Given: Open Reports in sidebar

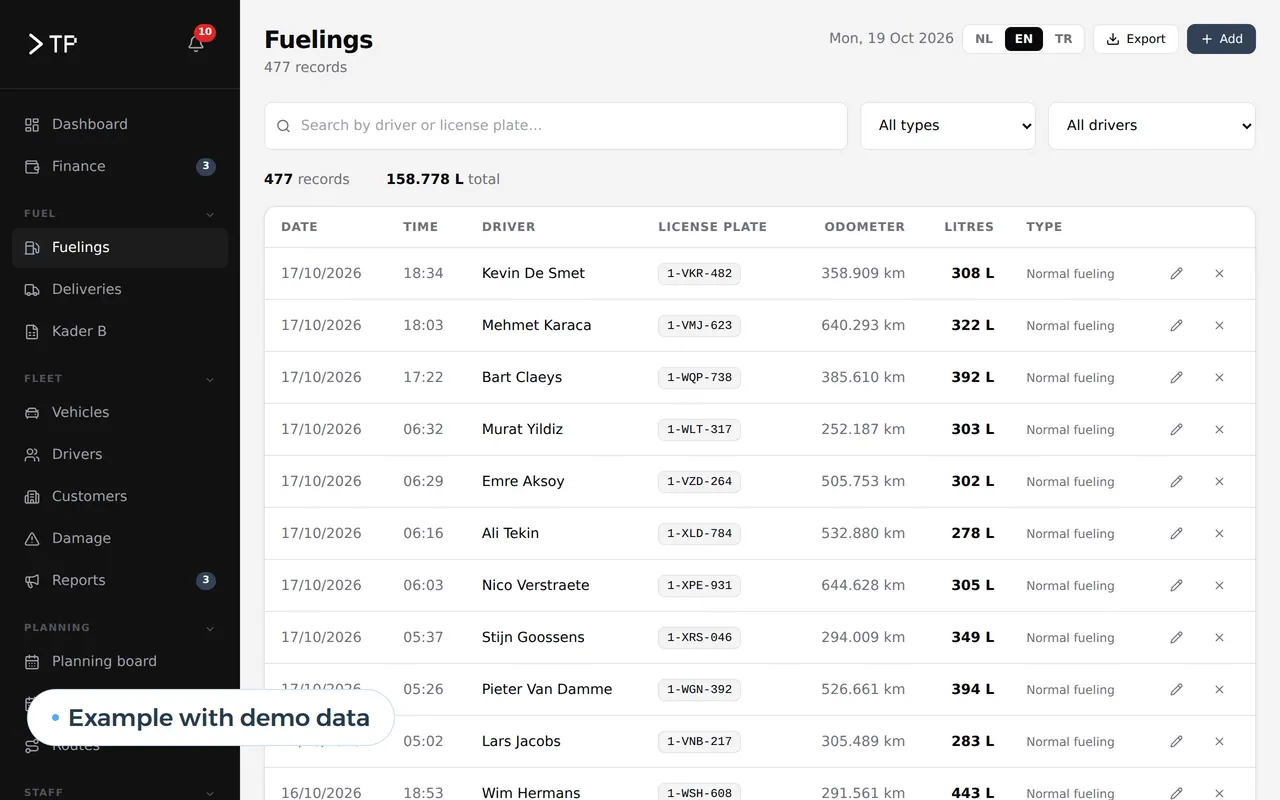Looking at the screenshot, I should 120,581.
